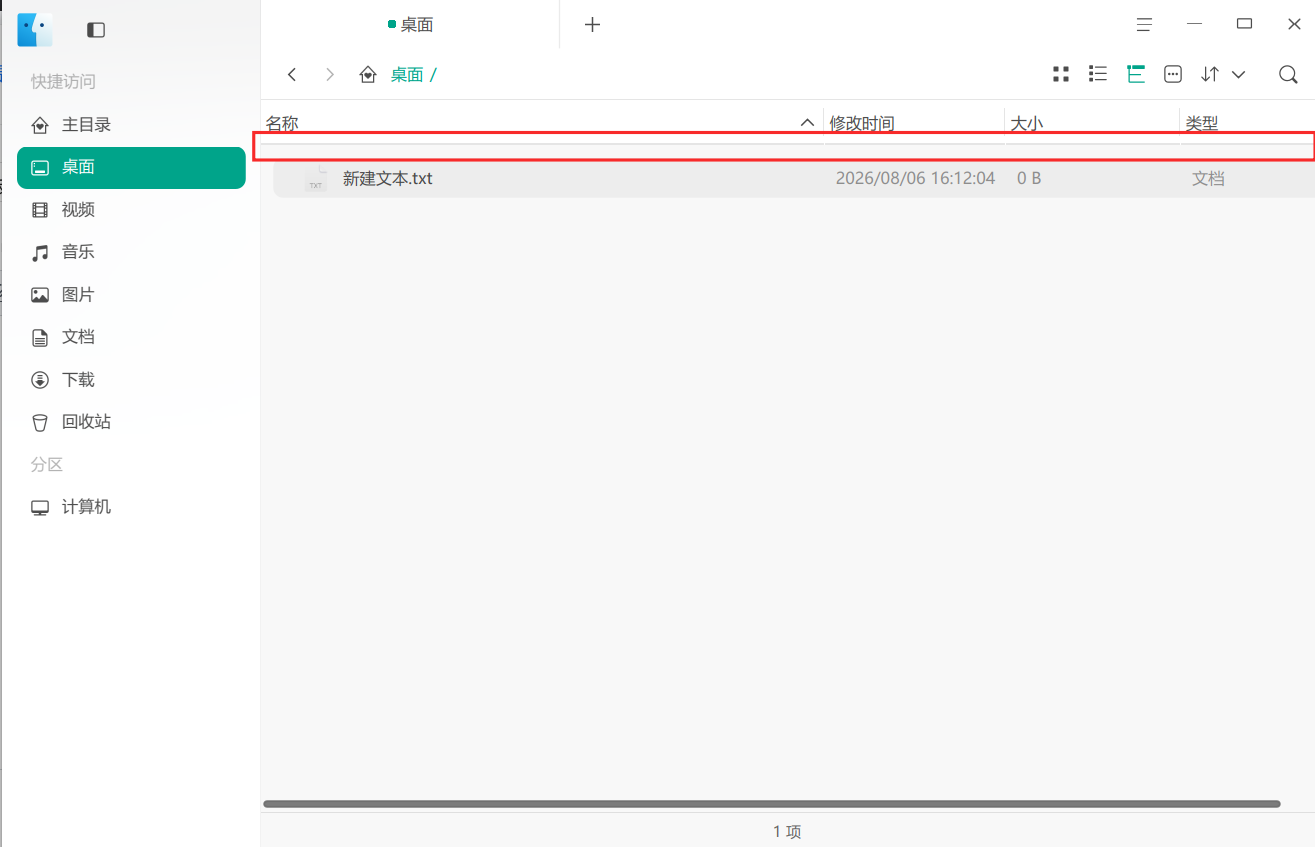Click the home icon in address bar
The height and width of the screenshot is (847, 1315).
[368, 75]
